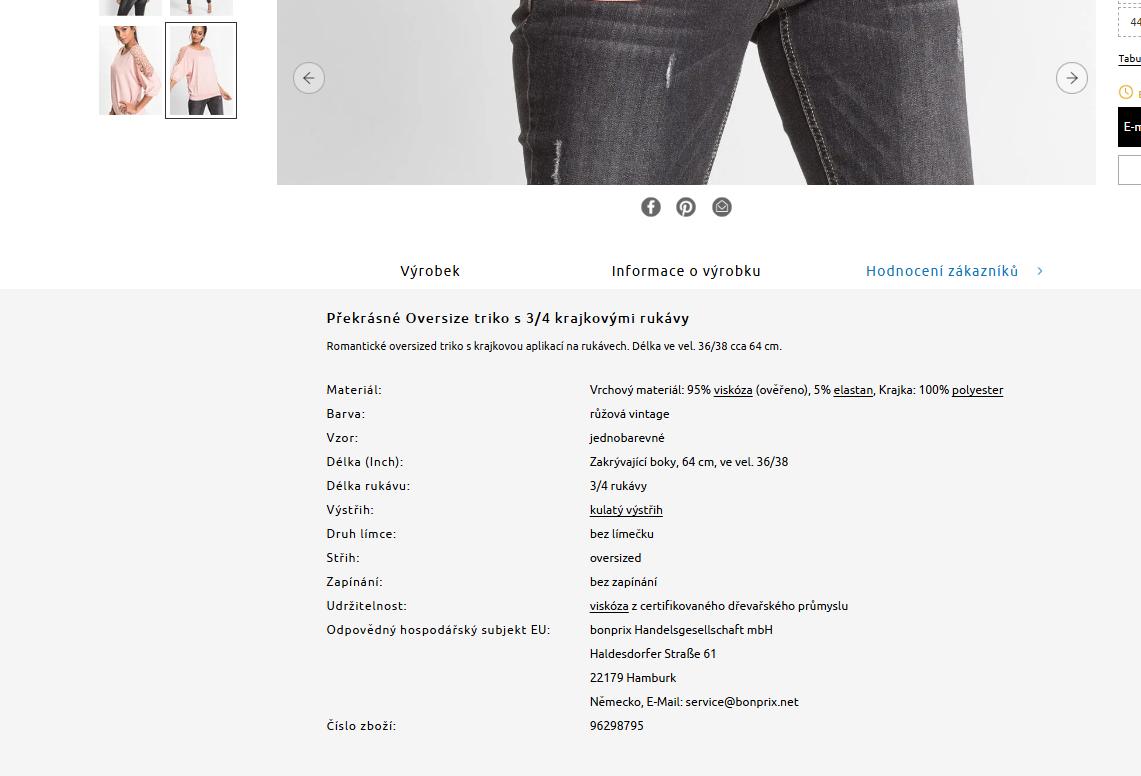Go to the previous product image arrow
The image size is (1141, 776).
pos(309,78)
